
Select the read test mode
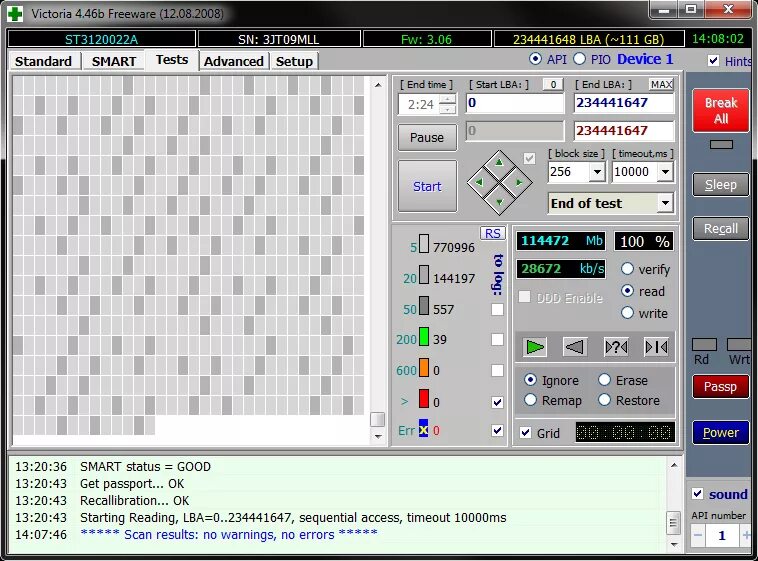[627, 291]
